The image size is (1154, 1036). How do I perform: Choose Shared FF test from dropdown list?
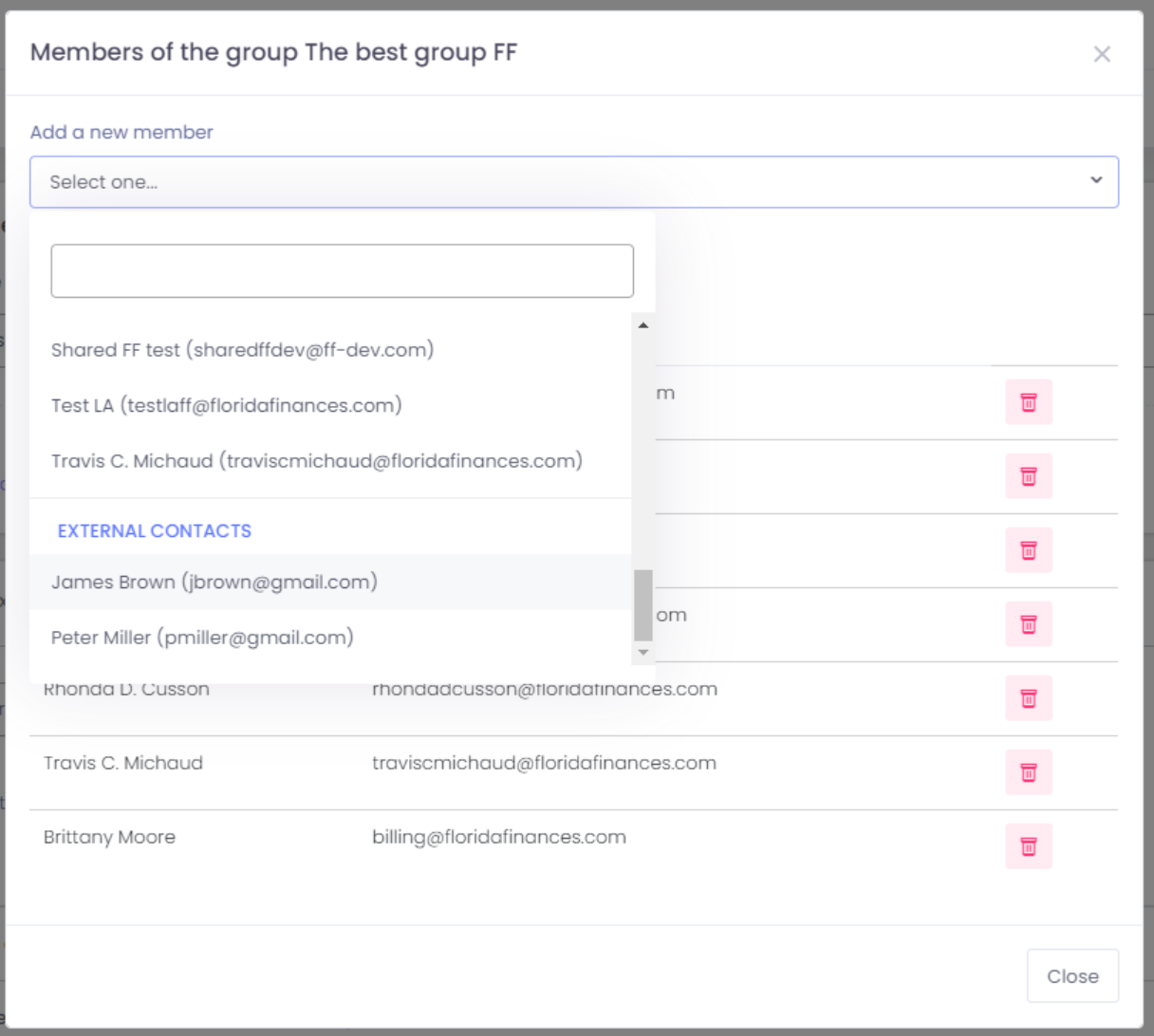click(x=242, y=350)
